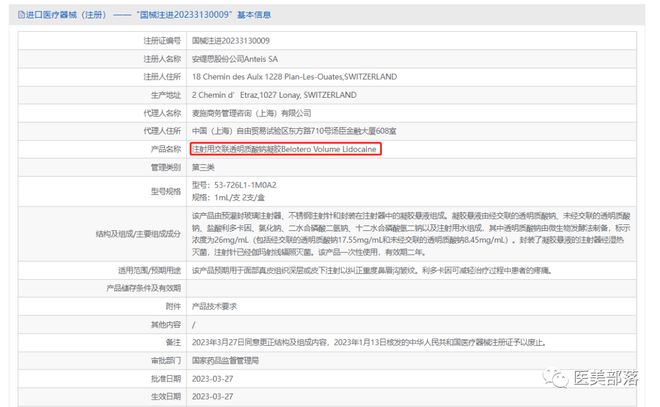660x407 pixels.
Task: Select the 其他内容 label
Action: click(166, 325)
